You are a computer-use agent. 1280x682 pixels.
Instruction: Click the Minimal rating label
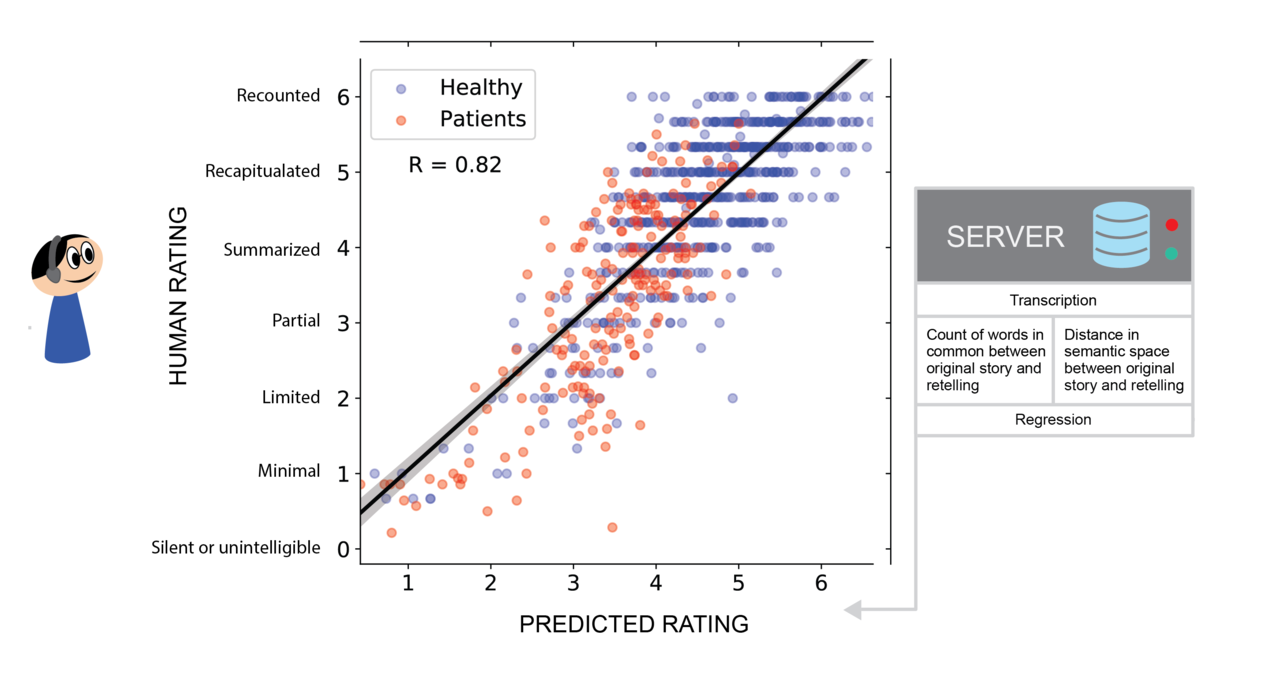click(289, 471)
